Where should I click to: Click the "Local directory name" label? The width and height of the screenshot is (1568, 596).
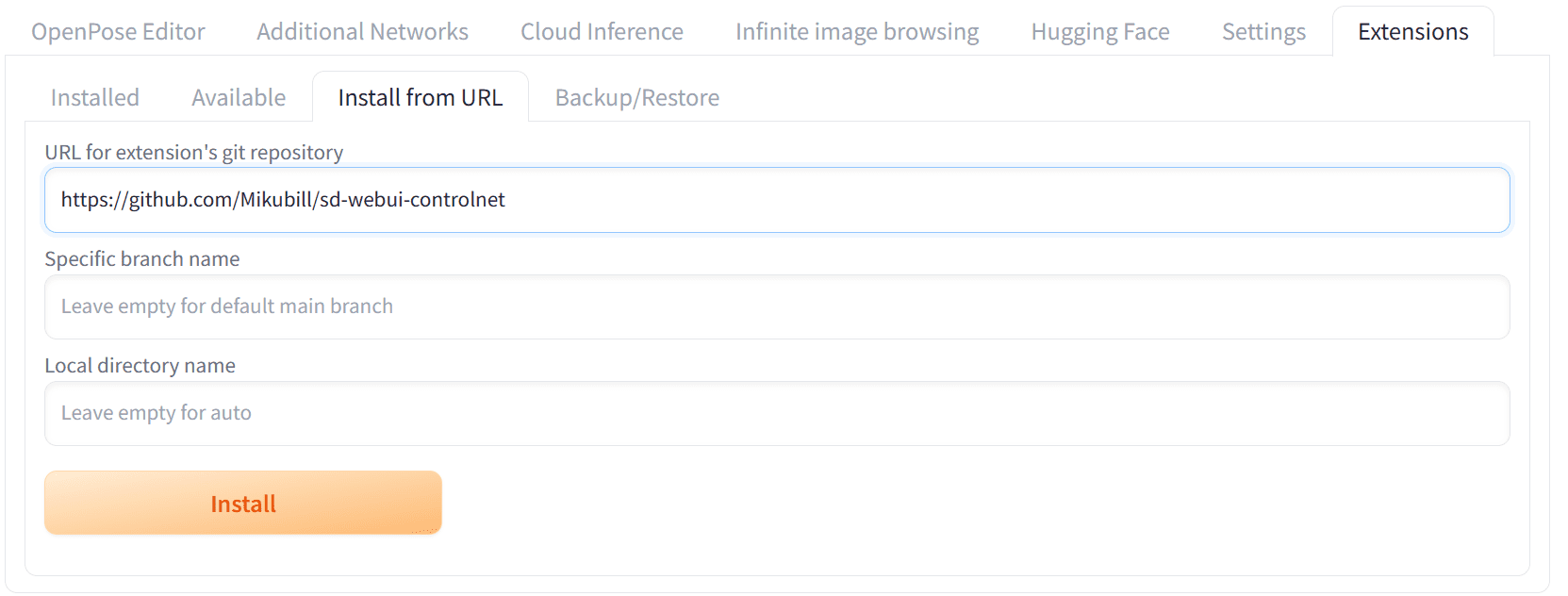pyautogui.click(x=140, y=366)
